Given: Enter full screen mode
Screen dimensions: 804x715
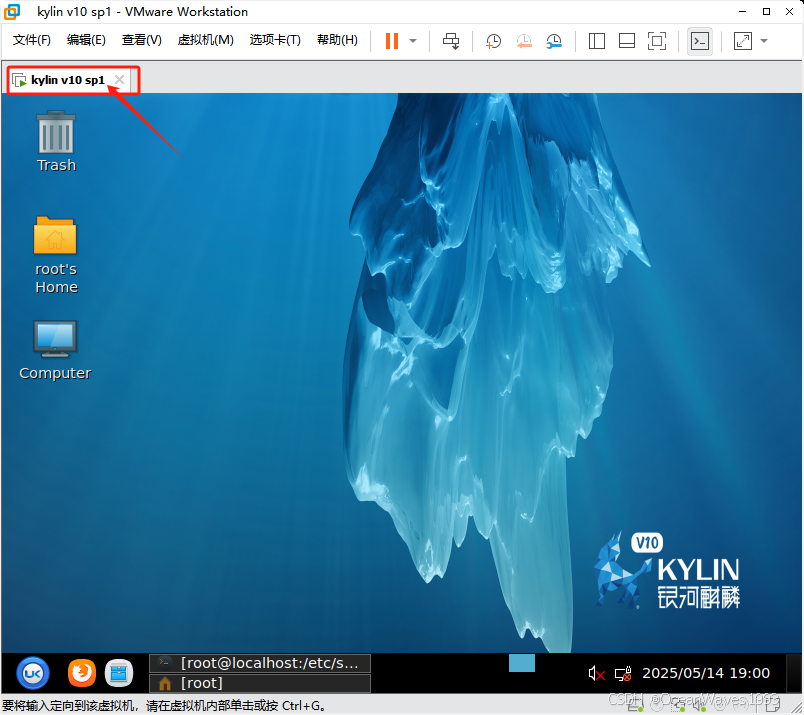Looking at the screenshot, I should (657, 41).
